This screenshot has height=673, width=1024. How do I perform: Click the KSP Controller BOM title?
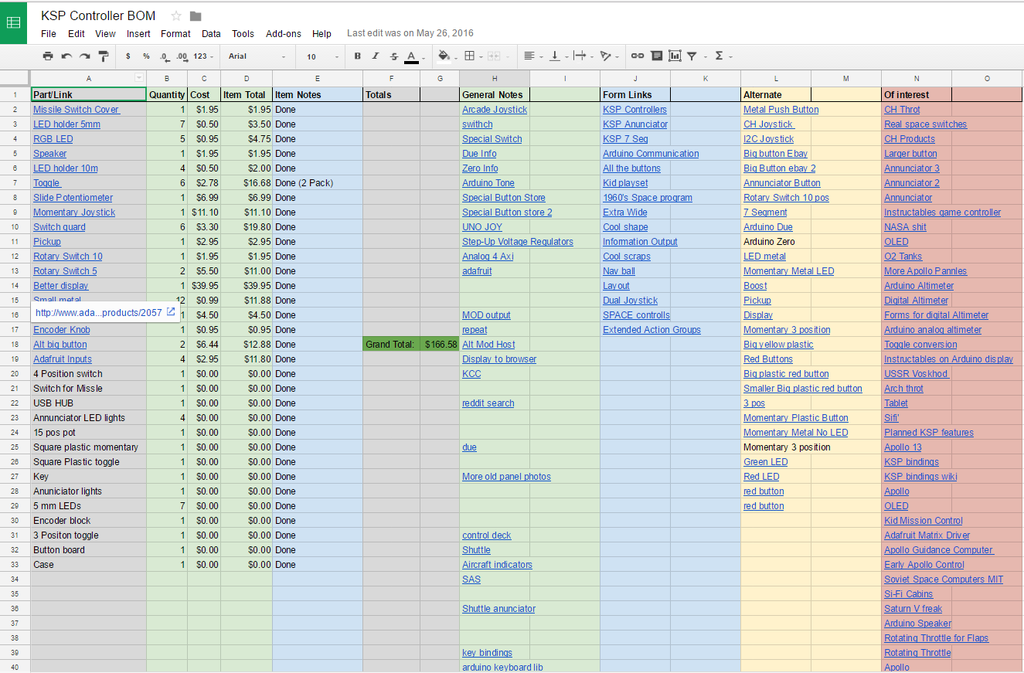(99, 16)
